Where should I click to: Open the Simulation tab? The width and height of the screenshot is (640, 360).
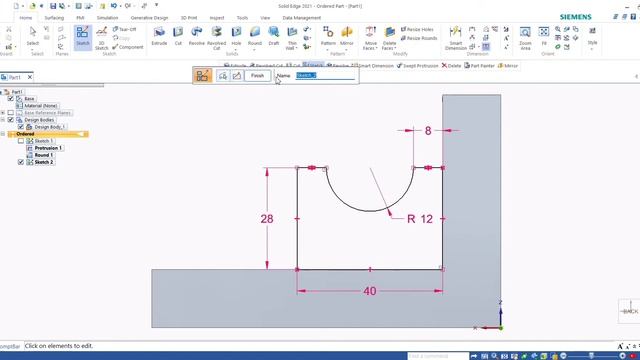click(x=107, y=18)
